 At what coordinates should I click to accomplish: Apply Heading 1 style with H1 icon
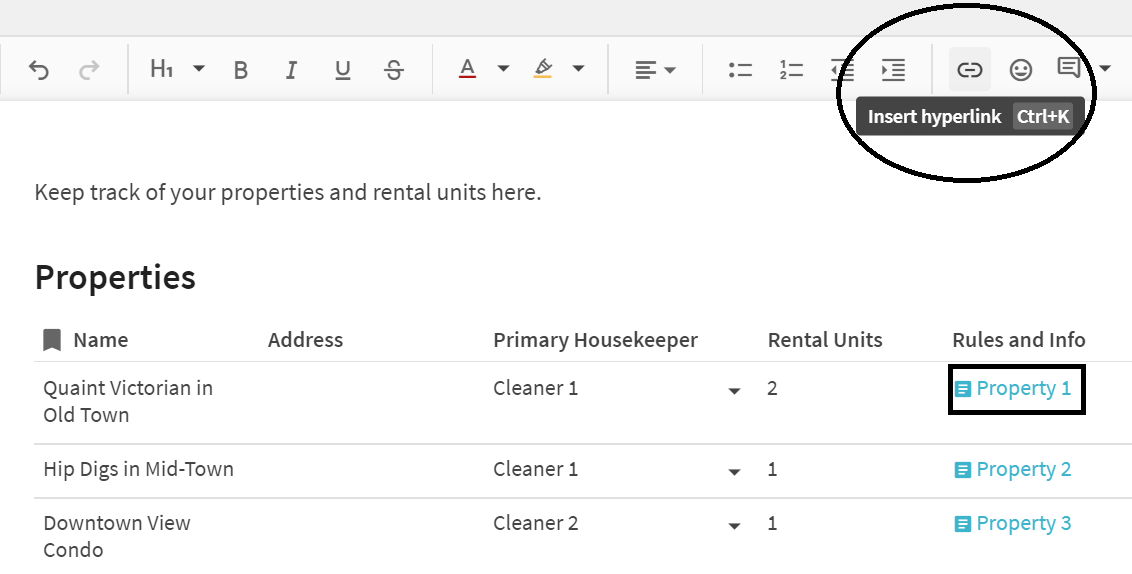161,69
